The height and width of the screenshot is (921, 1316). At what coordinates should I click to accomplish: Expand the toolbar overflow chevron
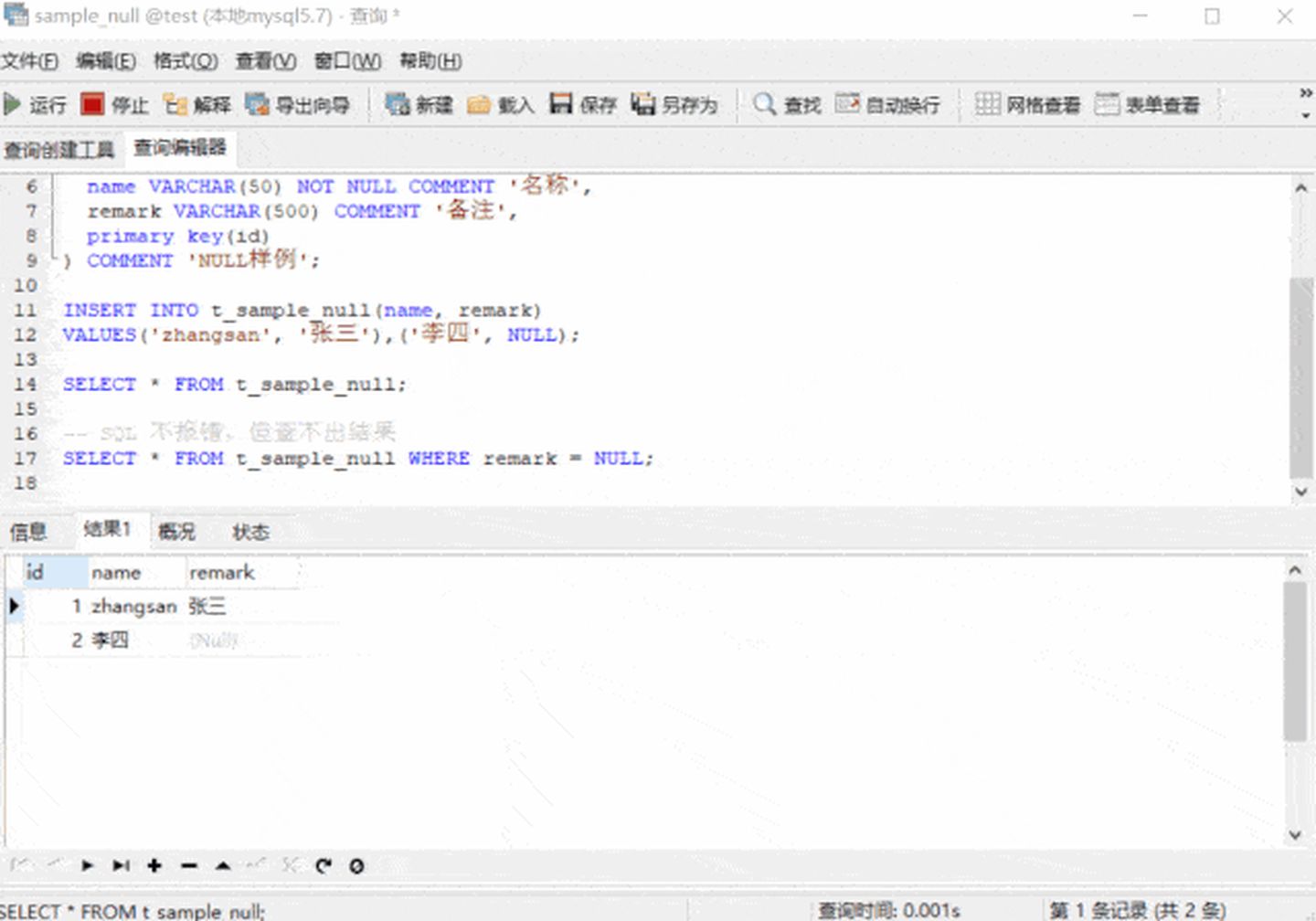(1306, 93)
